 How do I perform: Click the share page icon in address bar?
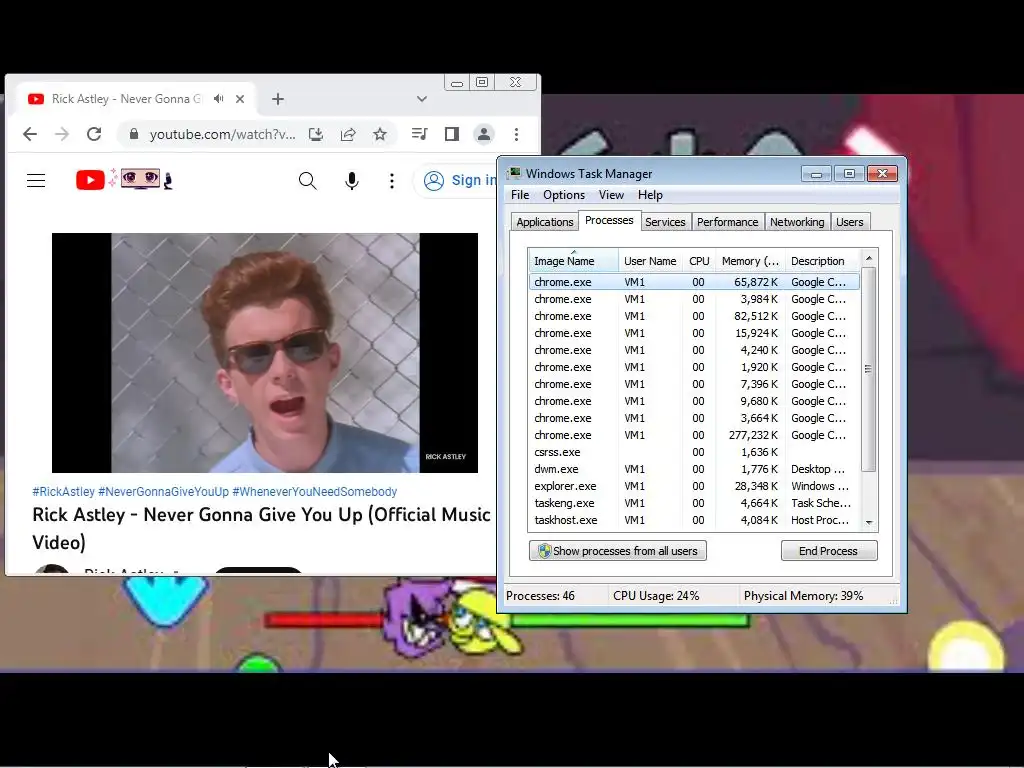coord(348,135)
